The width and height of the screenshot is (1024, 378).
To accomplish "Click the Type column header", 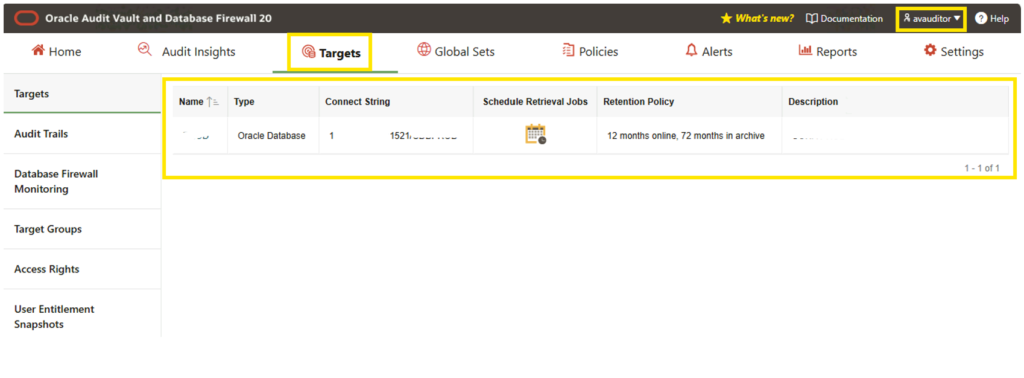I will point(244,102).
